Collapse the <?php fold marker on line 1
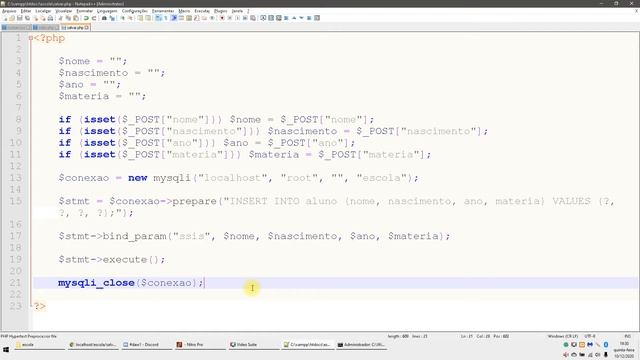640x360 pixels. coord(31,38)
